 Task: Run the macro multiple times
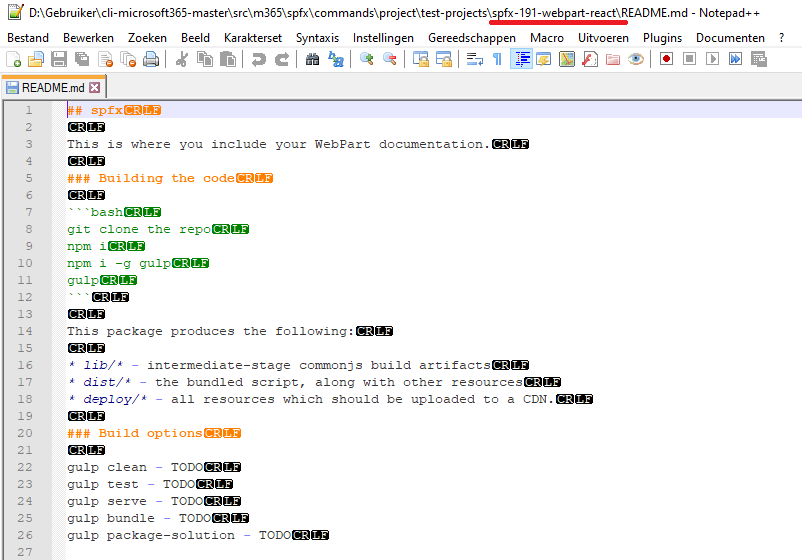736,59
